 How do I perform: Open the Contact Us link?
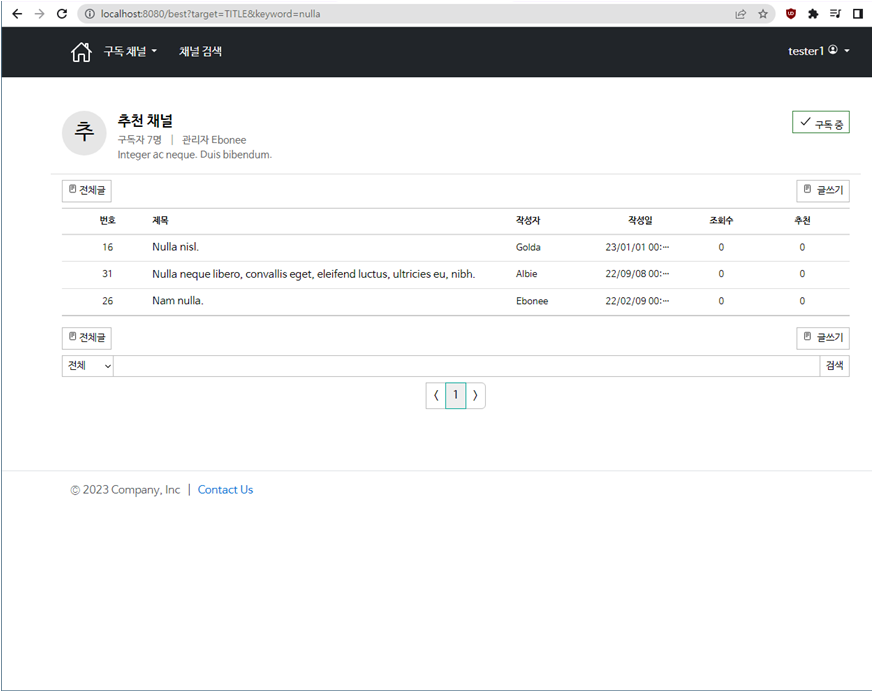225,489
